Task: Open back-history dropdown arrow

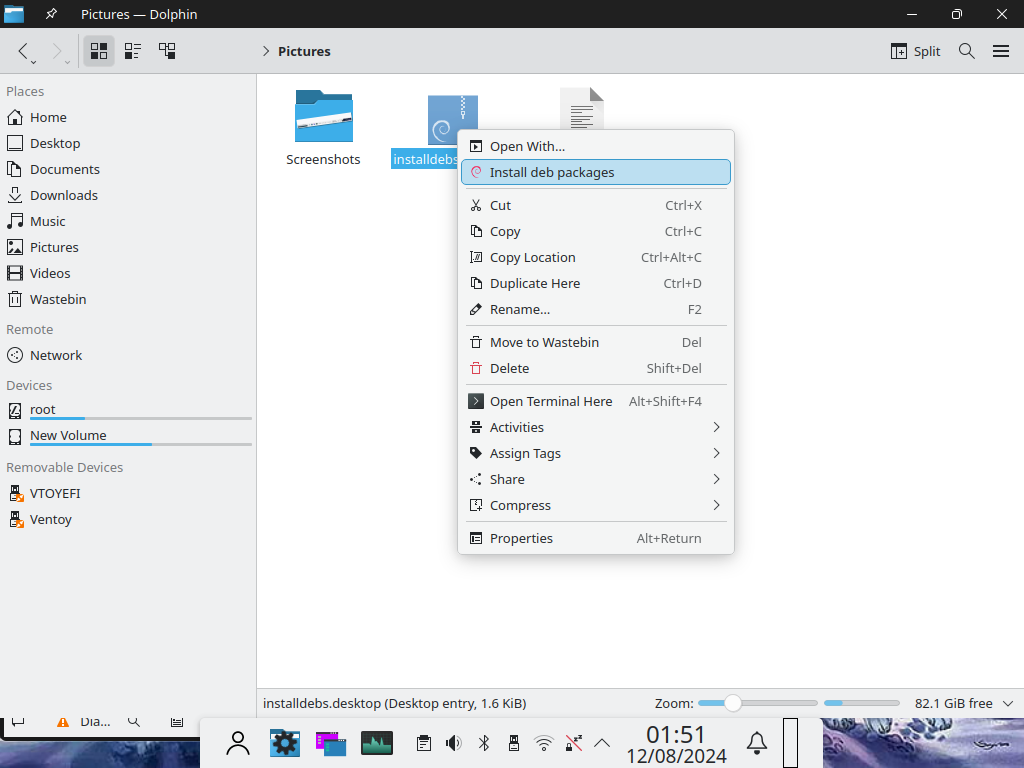Action: pyautogui.click(x=33, y=62)
